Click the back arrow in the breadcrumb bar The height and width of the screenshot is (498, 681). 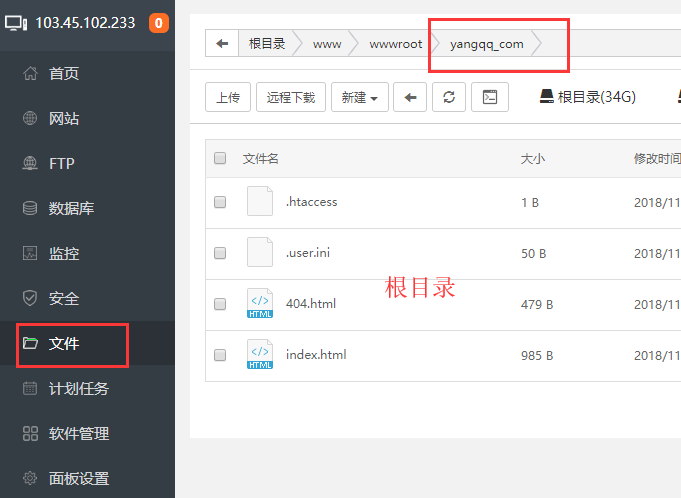[x=222, y=44]
